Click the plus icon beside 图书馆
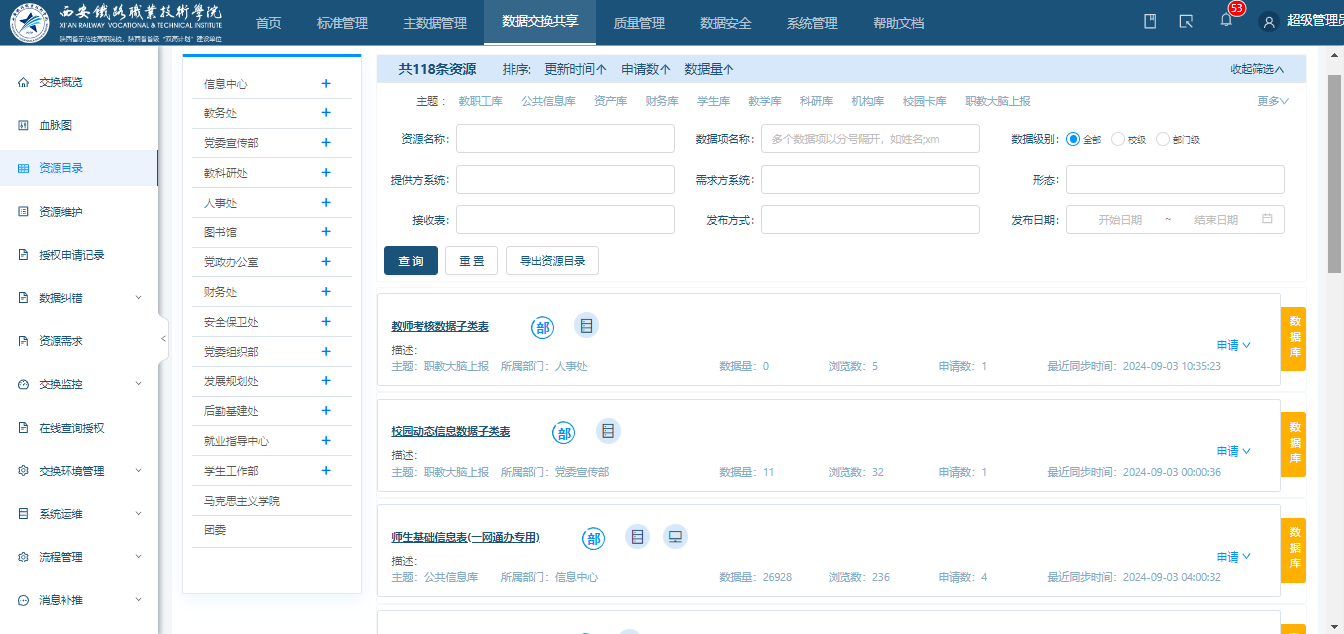Viewport: 1344px width, 634px height. (326, 232)
